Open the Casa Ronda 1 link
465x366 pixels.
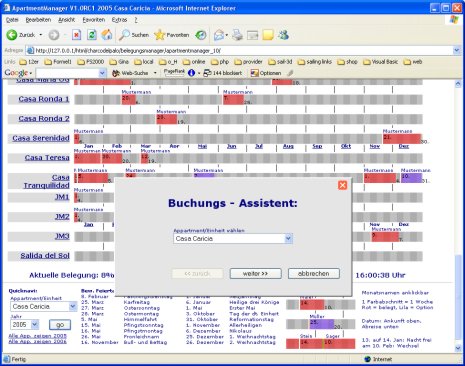click(x=44, y=99)
